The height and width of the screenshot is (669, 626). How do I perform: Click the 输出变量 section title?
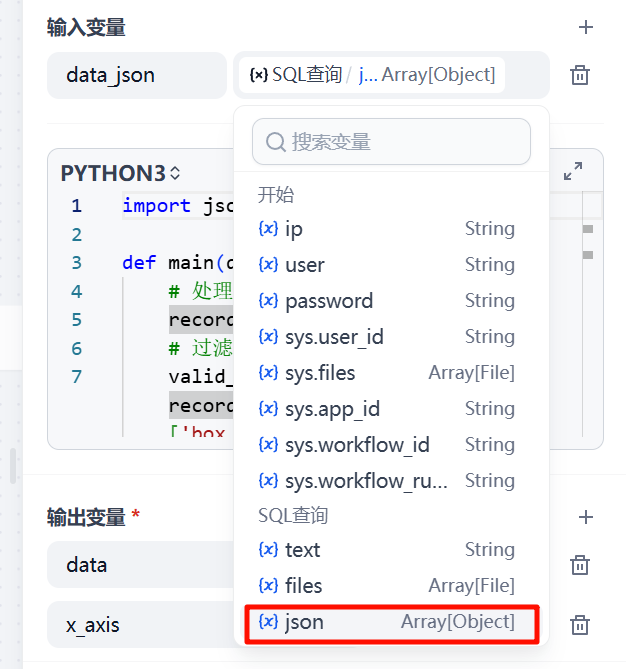tap(86, 518)
